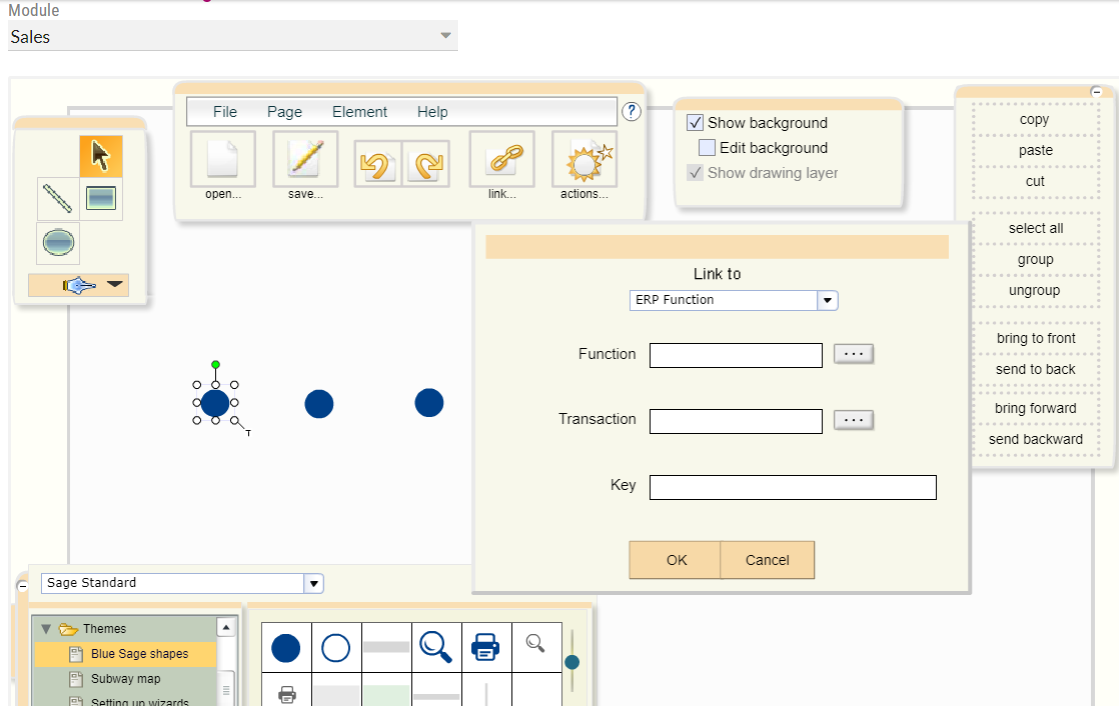Image resolution: width=1119 pixels, height=706 pixels.
Task: Open the Sage Standard theme dropdown
Action: pyautogui.click(x=314, y=582)
